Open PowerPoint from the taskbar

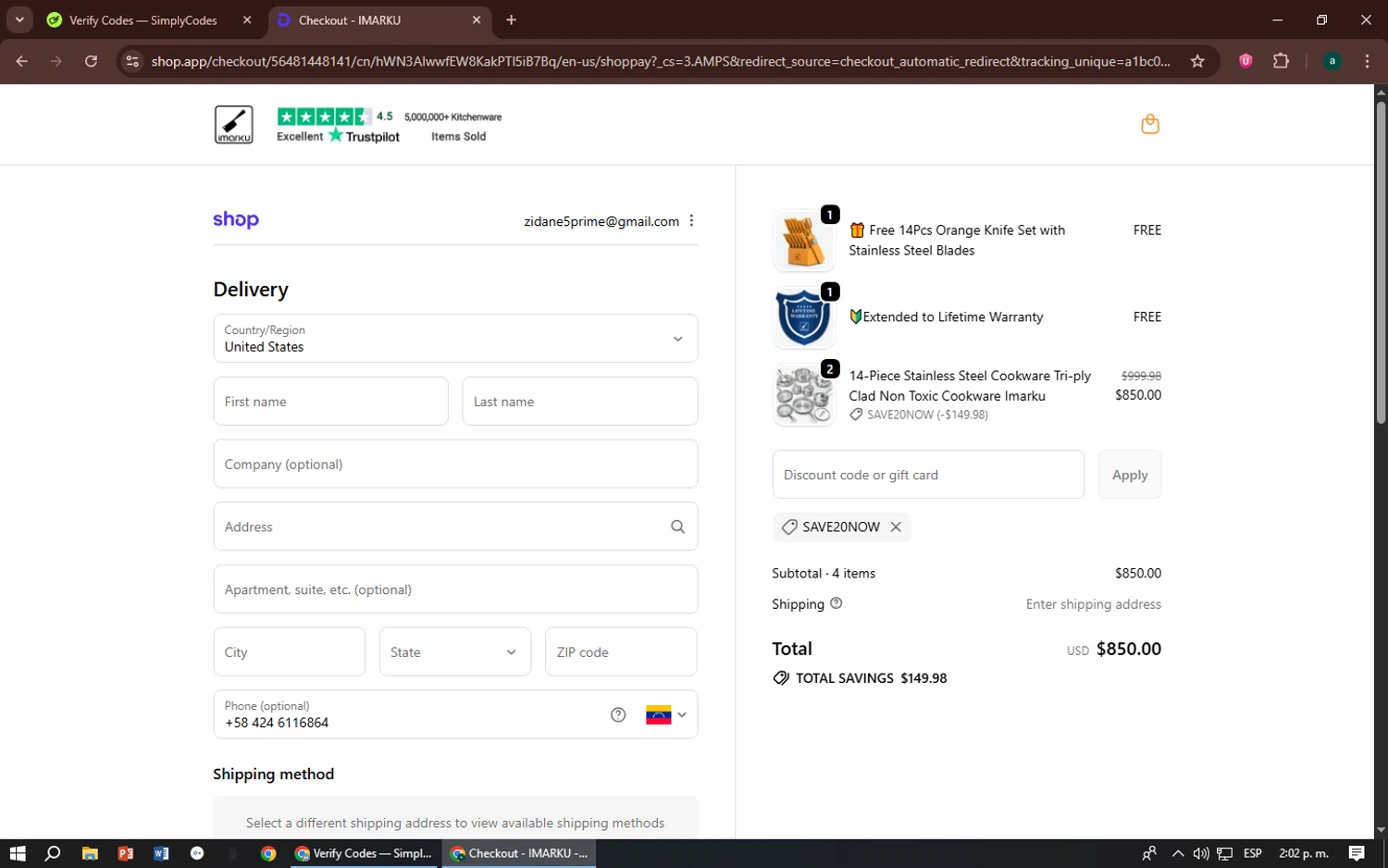point(126,853)
